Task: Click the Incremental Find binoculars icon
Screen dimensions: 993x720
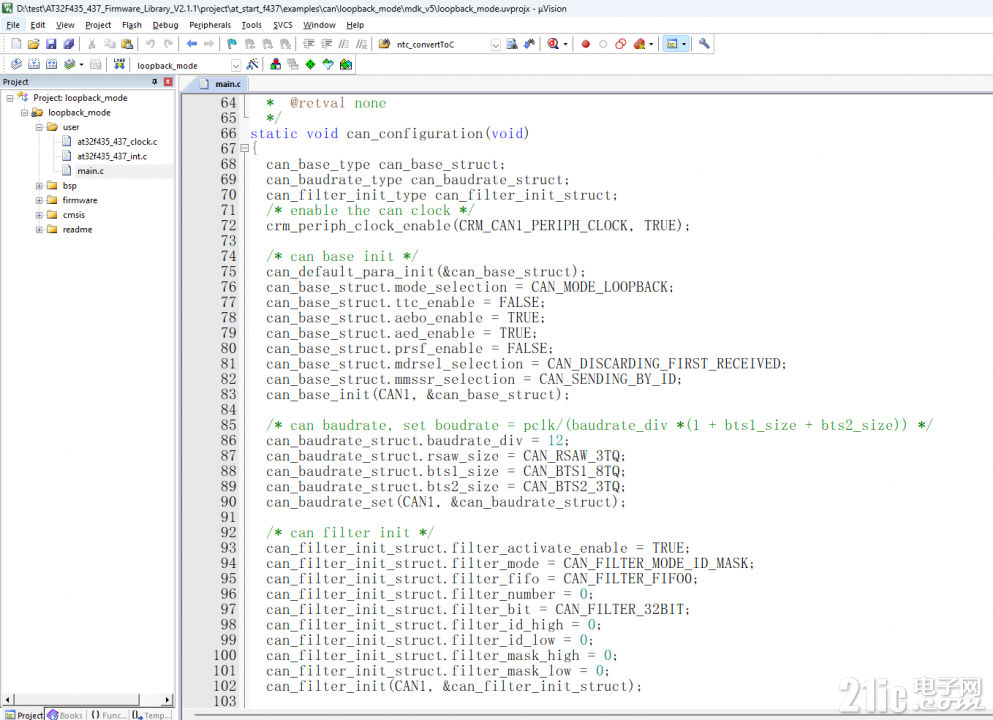Action: [529, 44]
